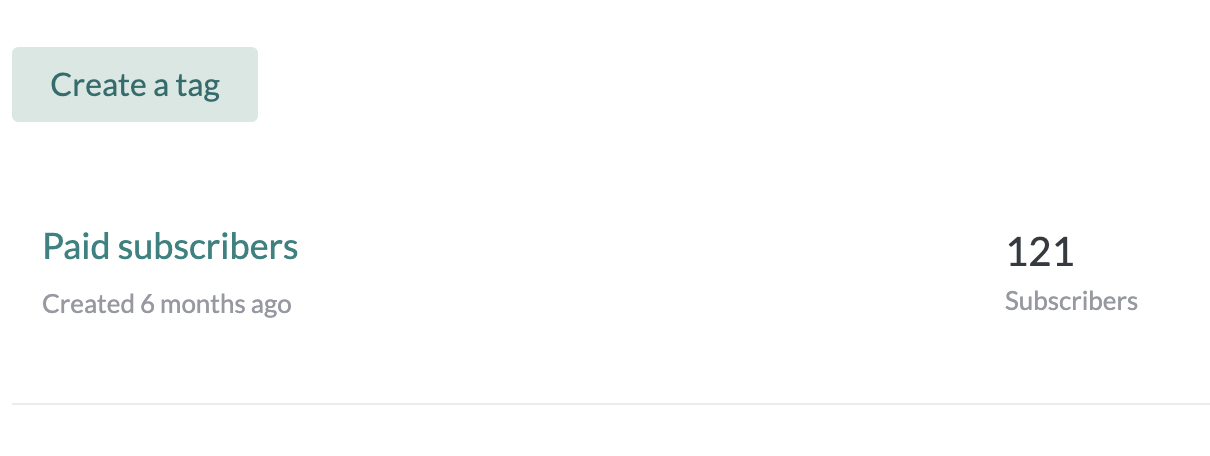Click the tag age text, 6 months ago
This screenshot has height=456, width=1210.
point(215,304)
